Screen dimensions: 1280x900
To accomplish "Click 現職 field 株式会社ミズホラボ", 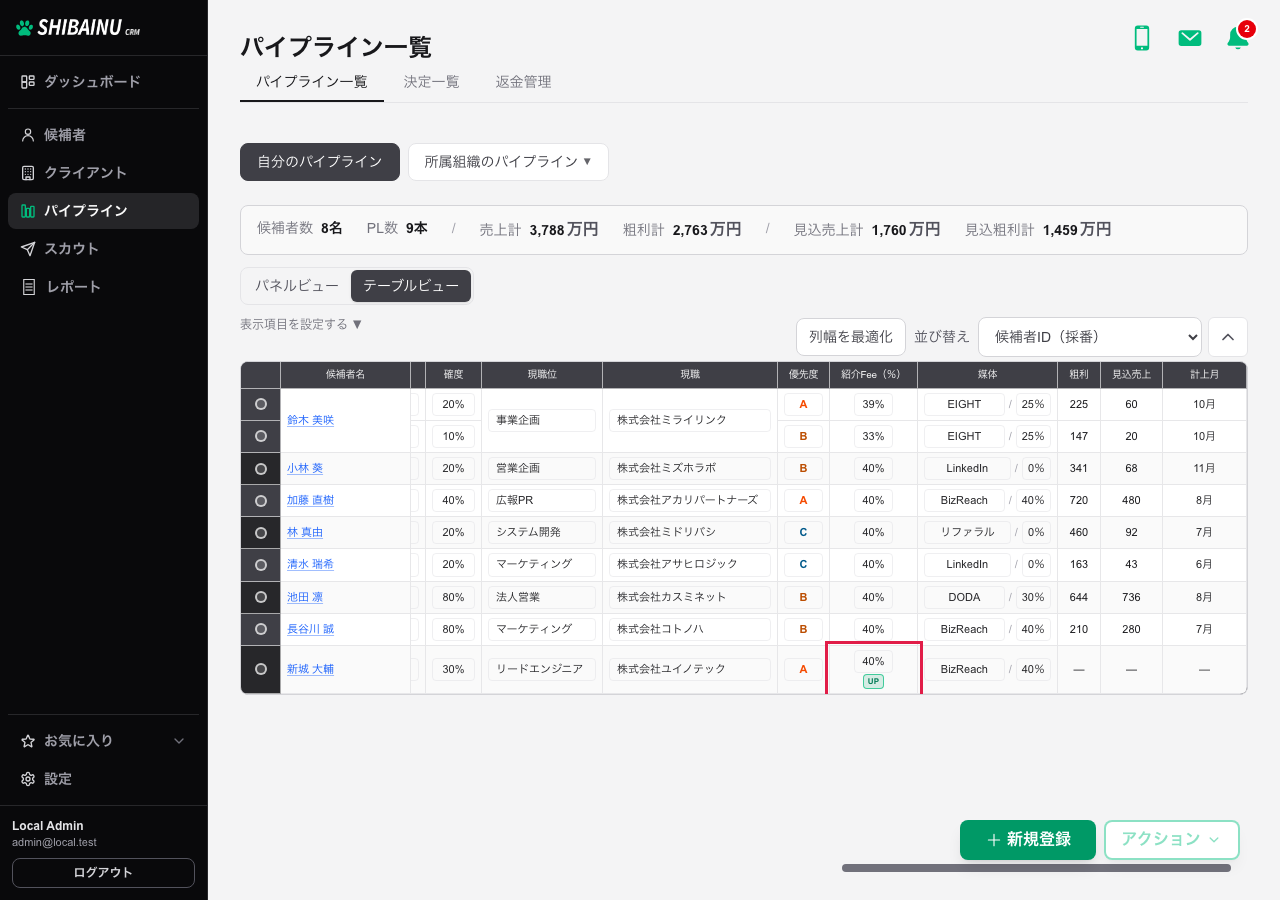I will (689, 468).
